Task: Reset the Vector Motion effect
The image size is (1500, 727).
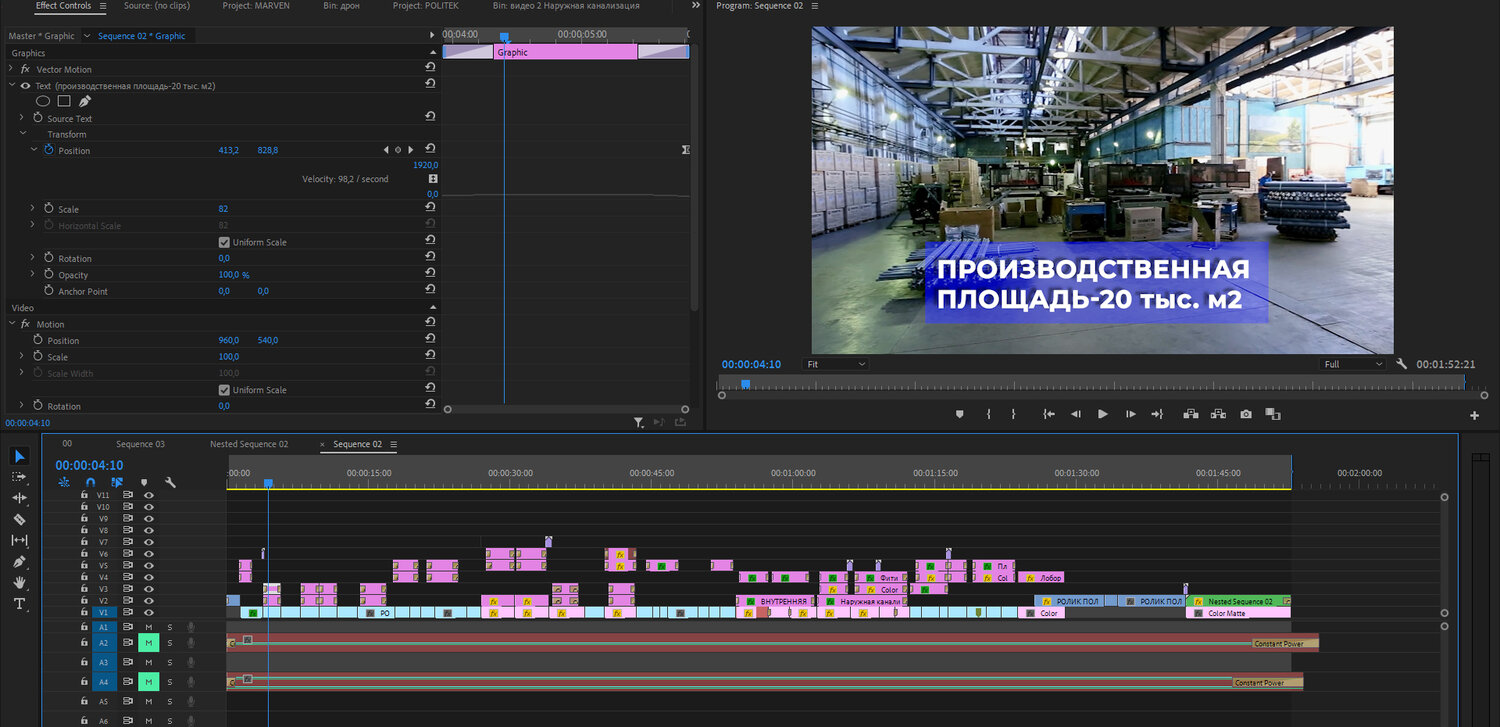Action: (430, 69)
